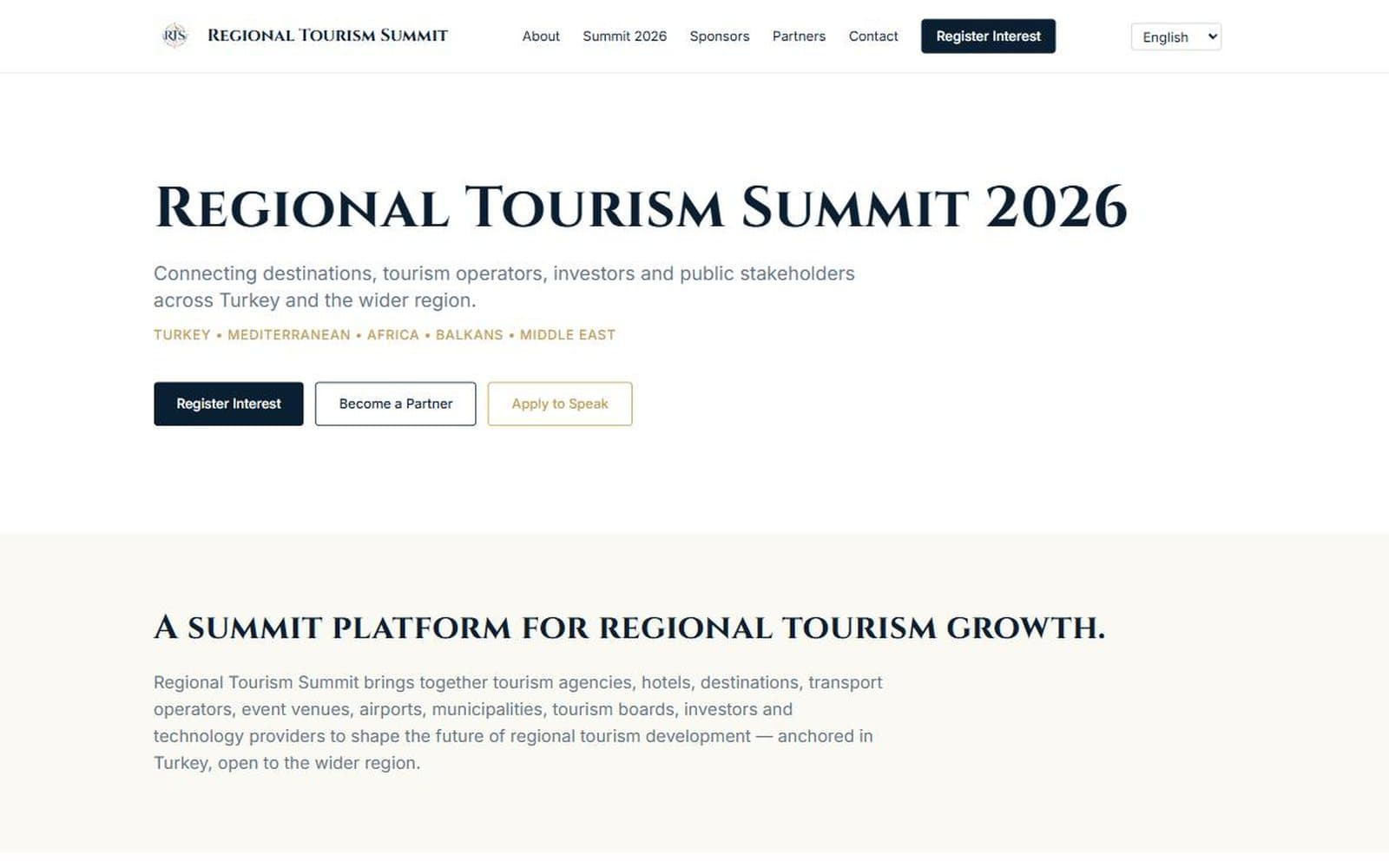The image size is (1389, 868).
Task: Go to the Summit 2026 page
Action: 624,36
